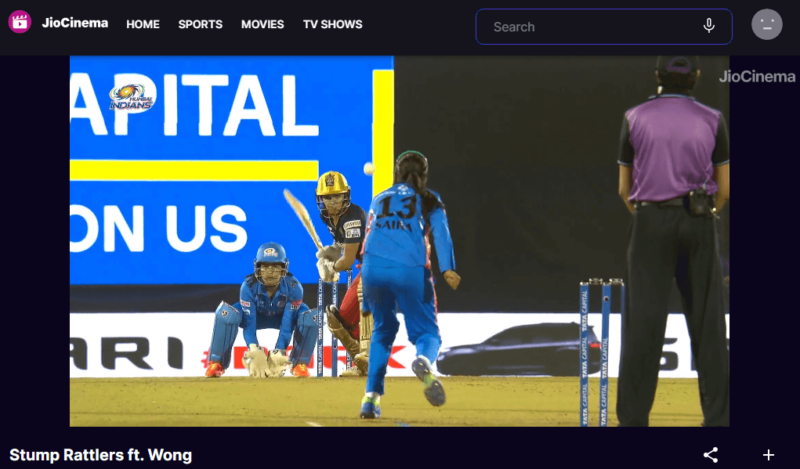Viewport: 800px width, 469px height.
Task: Click the cricket video player
Action: coord(399,241)
